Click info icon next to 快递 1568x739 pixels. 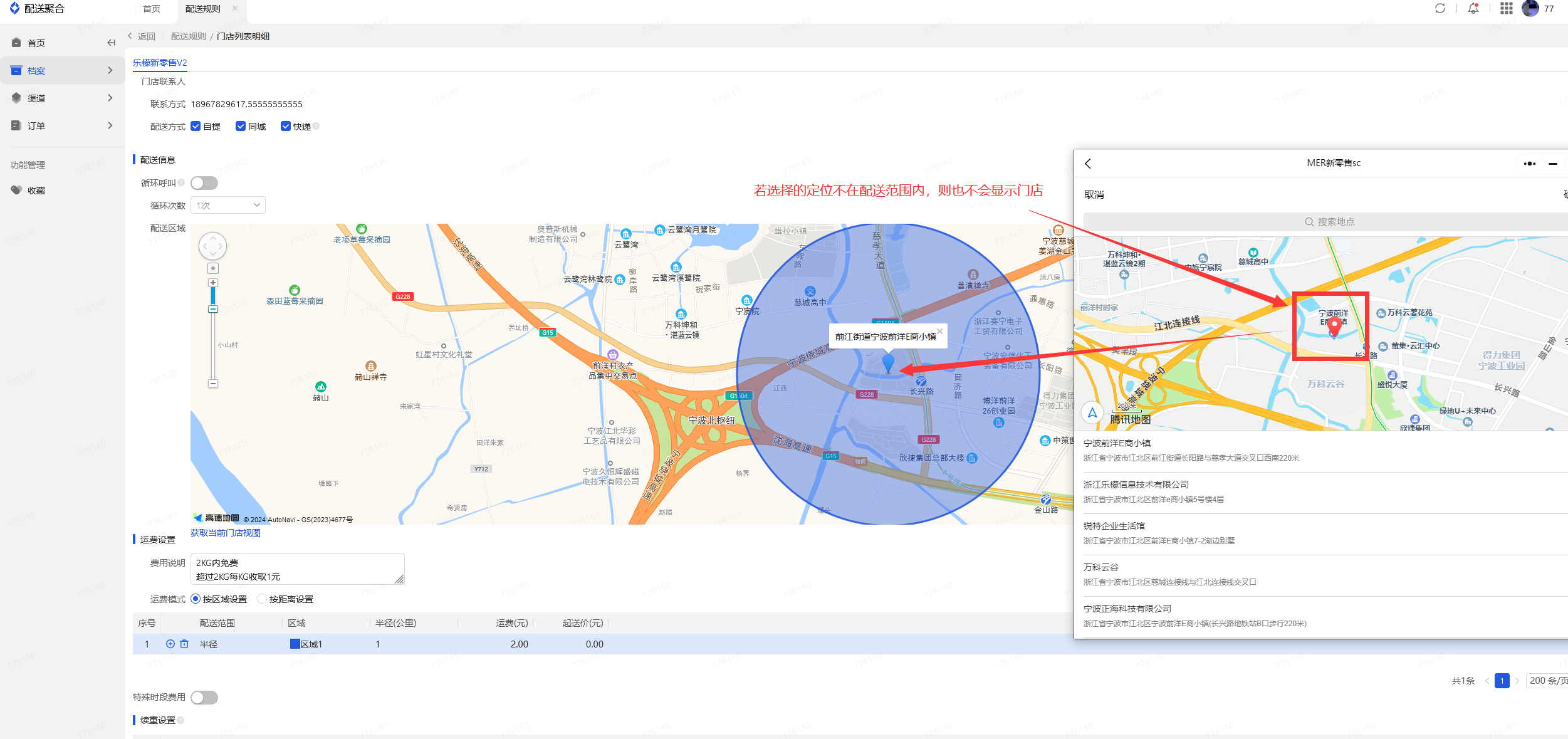[316, 126]
